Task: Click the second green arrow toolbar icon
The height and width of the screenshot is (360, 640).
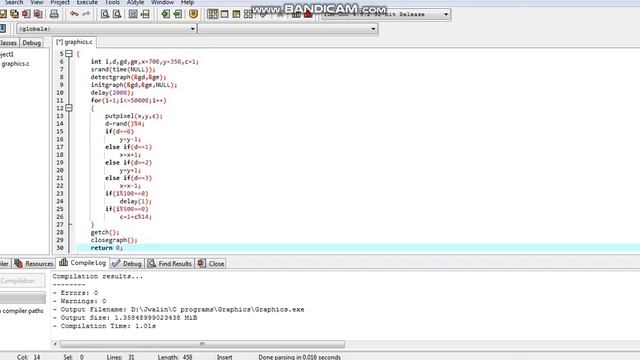Action: click(x=178, y=14)
